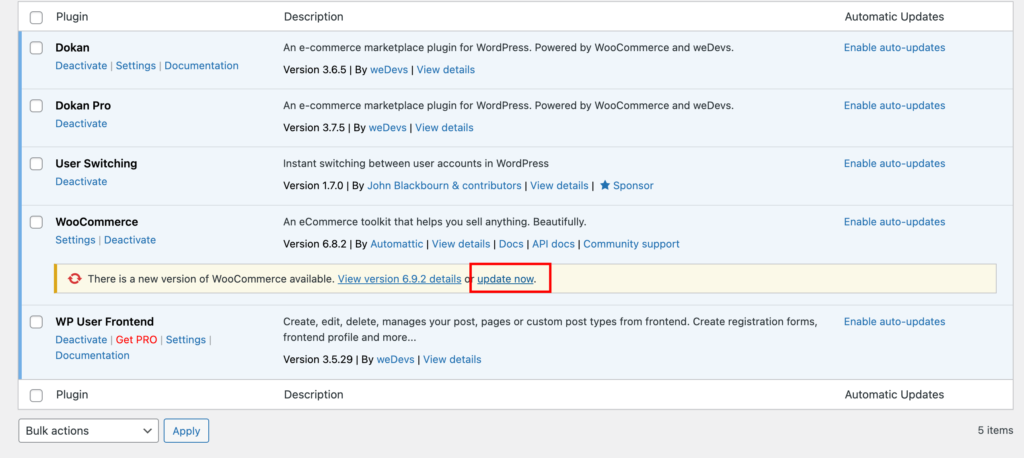Click the Dokan Pro plugin name

pos(83,106)
